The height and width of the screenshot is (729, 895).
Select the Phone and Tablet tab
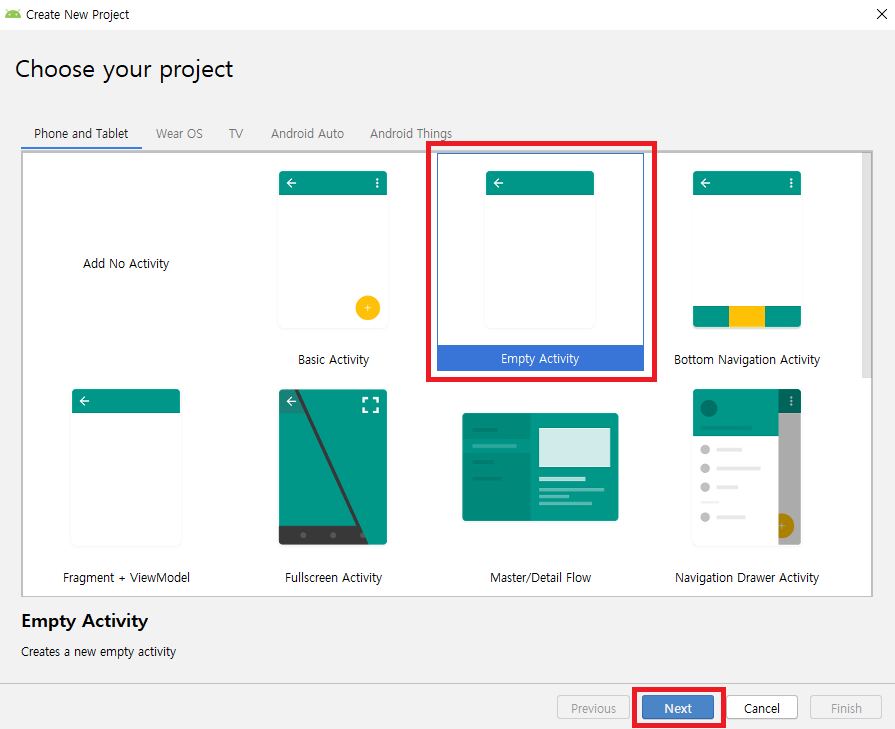[x=81, y=134]
